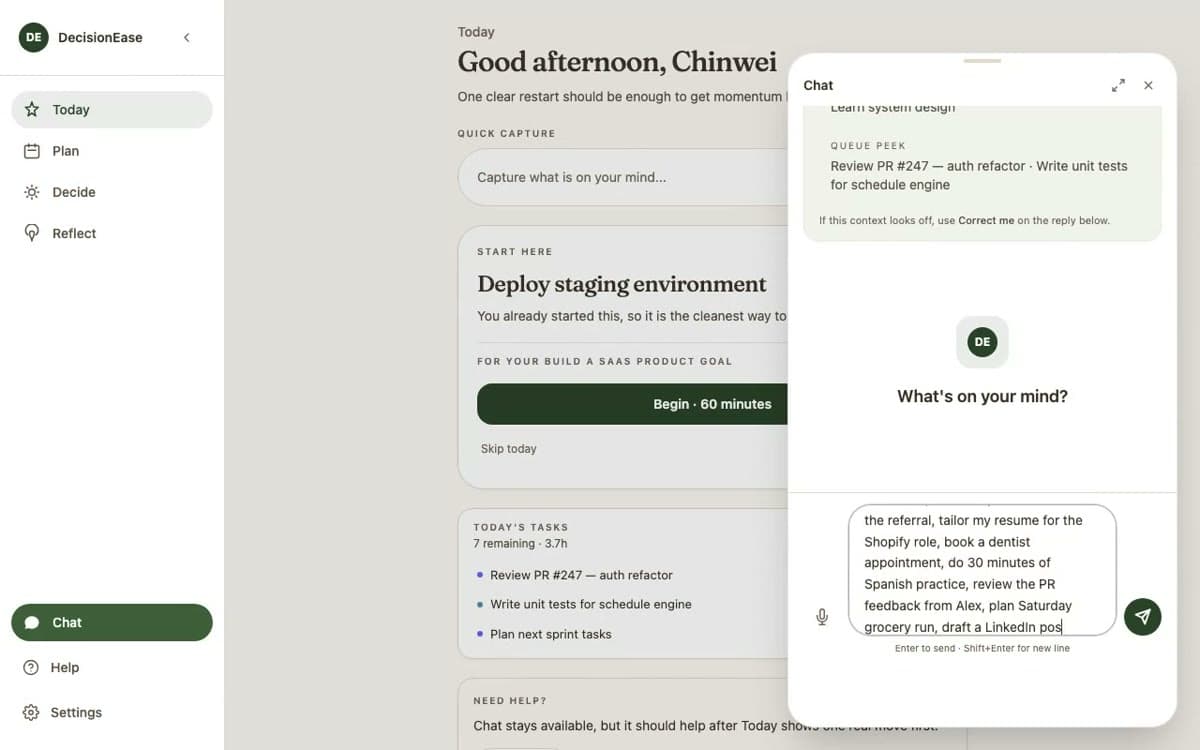Image resolution: width=1200 pixels, height=750 pixels.
Task: Select the Chat item in the sidebar
Action: pos(112,622)
